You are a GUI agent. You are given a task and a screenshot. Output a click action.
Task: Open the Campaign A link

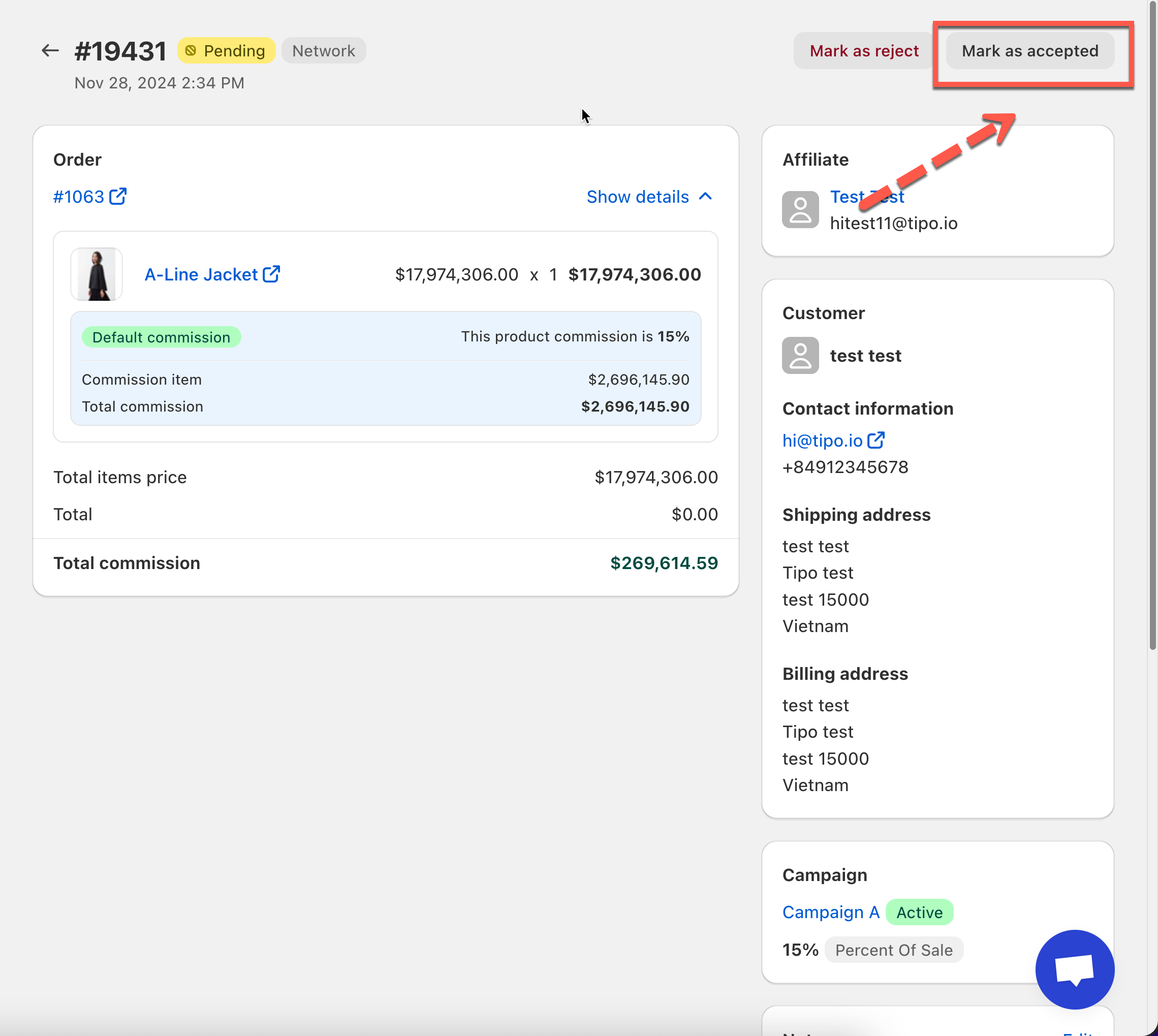[831, 912]
